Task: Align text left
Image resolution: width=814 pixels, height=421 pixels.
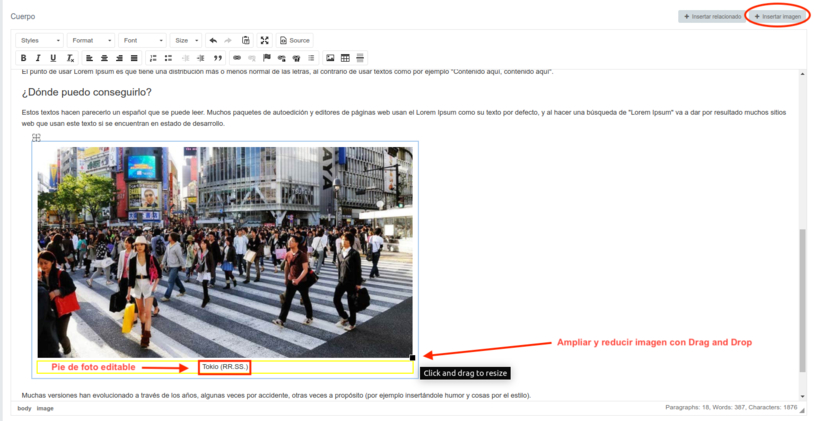Action: pos(89,58)
